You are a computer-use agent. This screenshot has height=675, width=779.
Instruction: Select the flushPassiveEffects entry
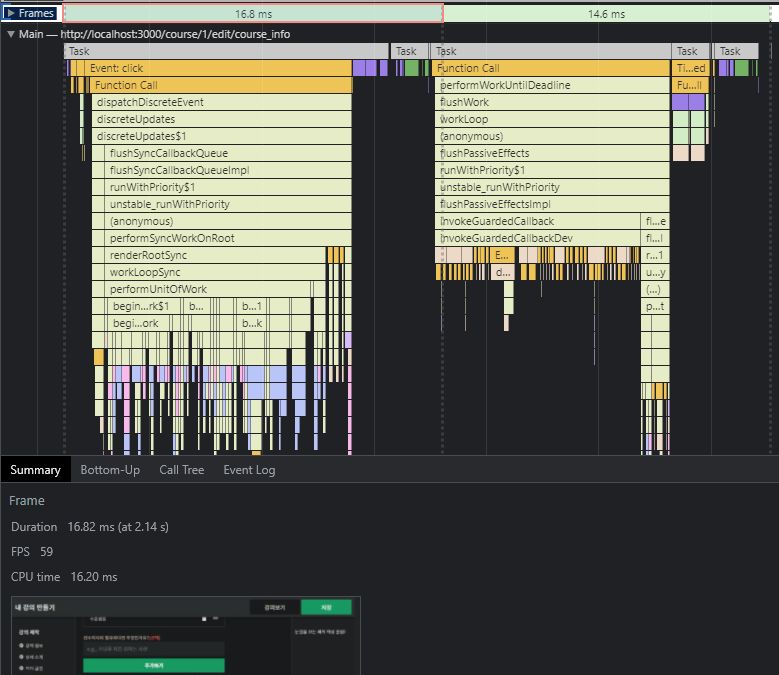552,153
